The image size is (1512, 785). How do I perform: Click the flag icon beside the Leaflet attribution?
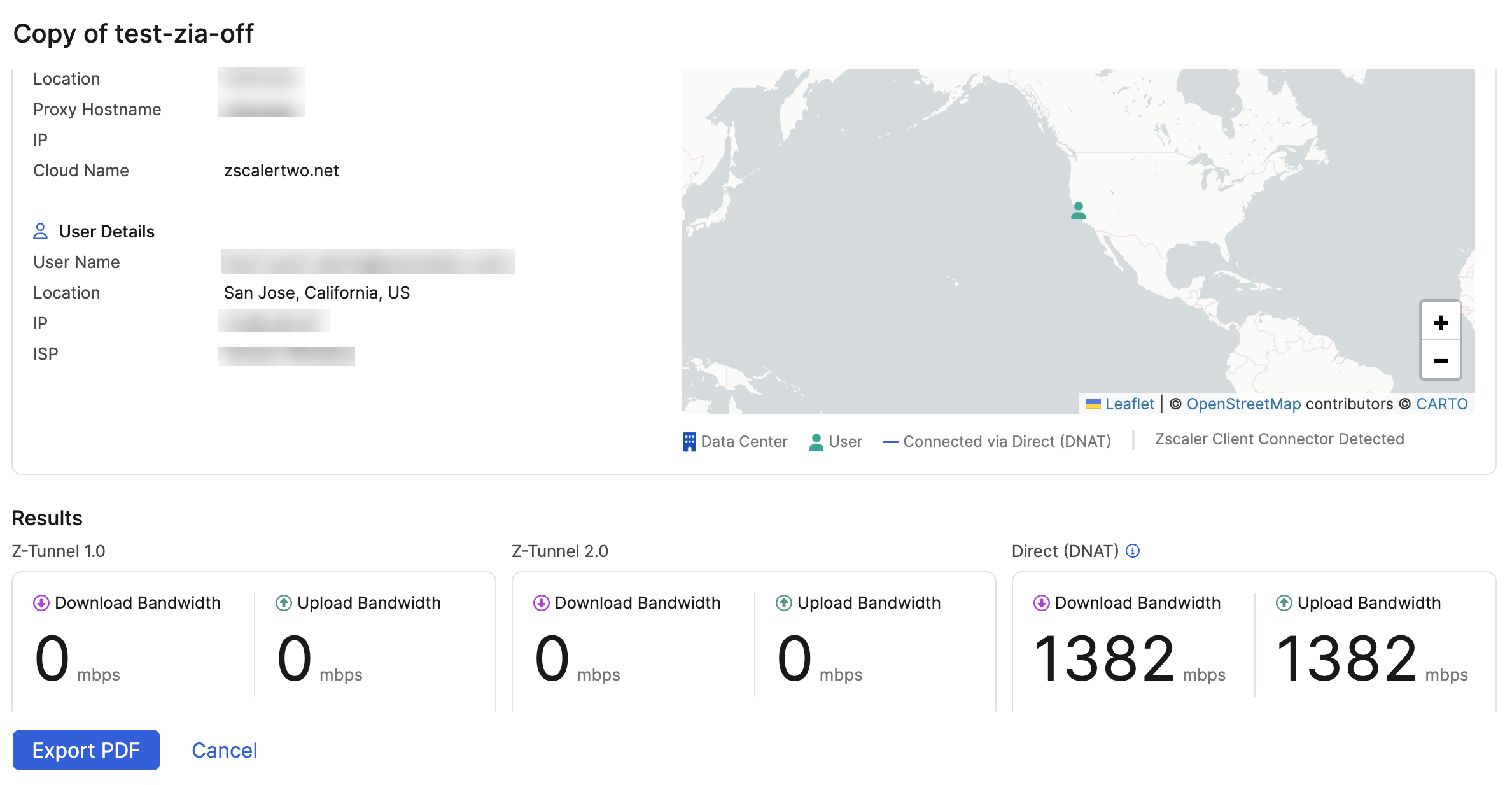pos(1094,403)
